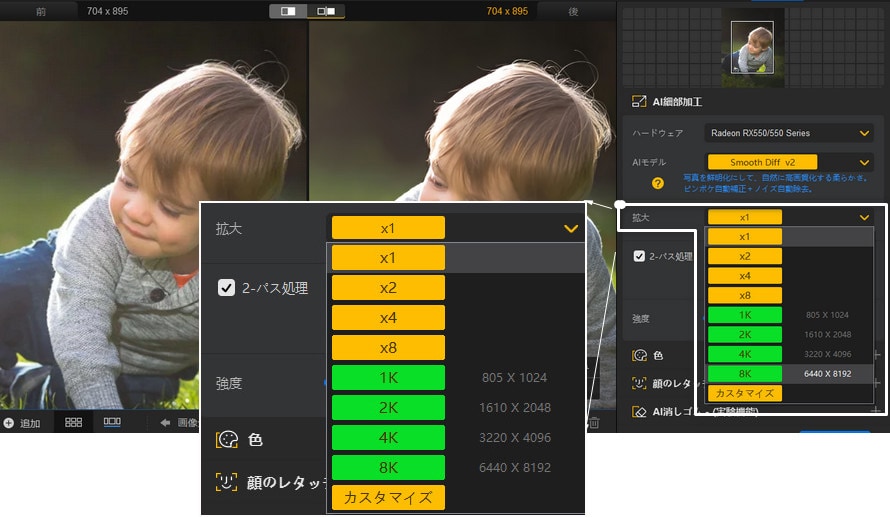Click the plus circle icon beside 追加
The height and width of the screenshot is (517, 890).
[9, 423]
